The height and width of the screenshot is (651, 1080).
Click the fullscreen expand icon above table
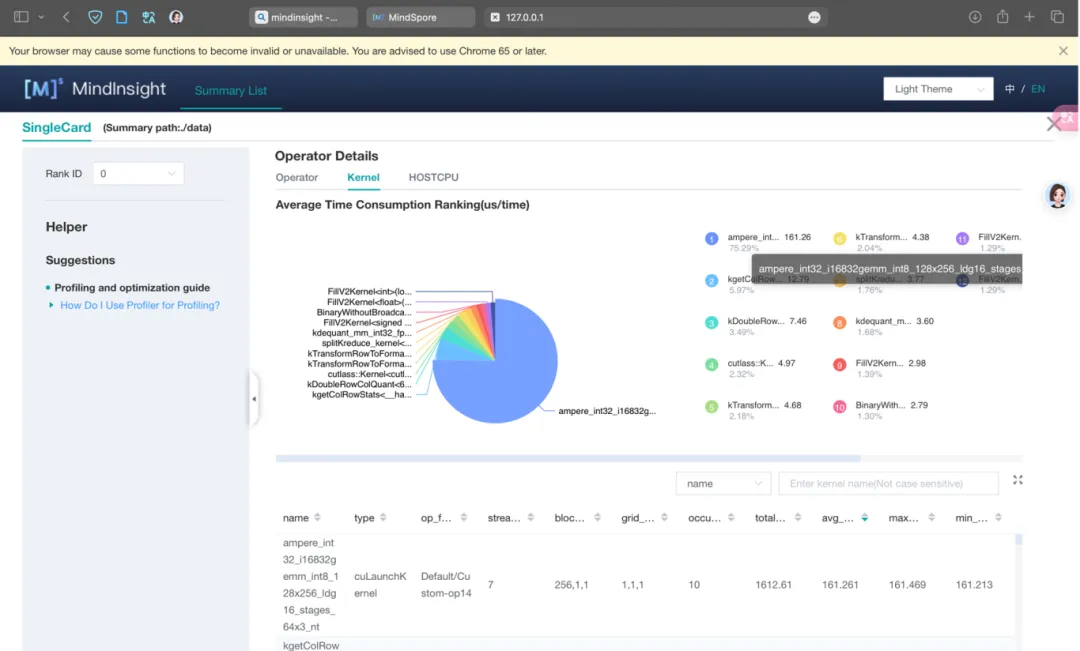[1017, 480]
